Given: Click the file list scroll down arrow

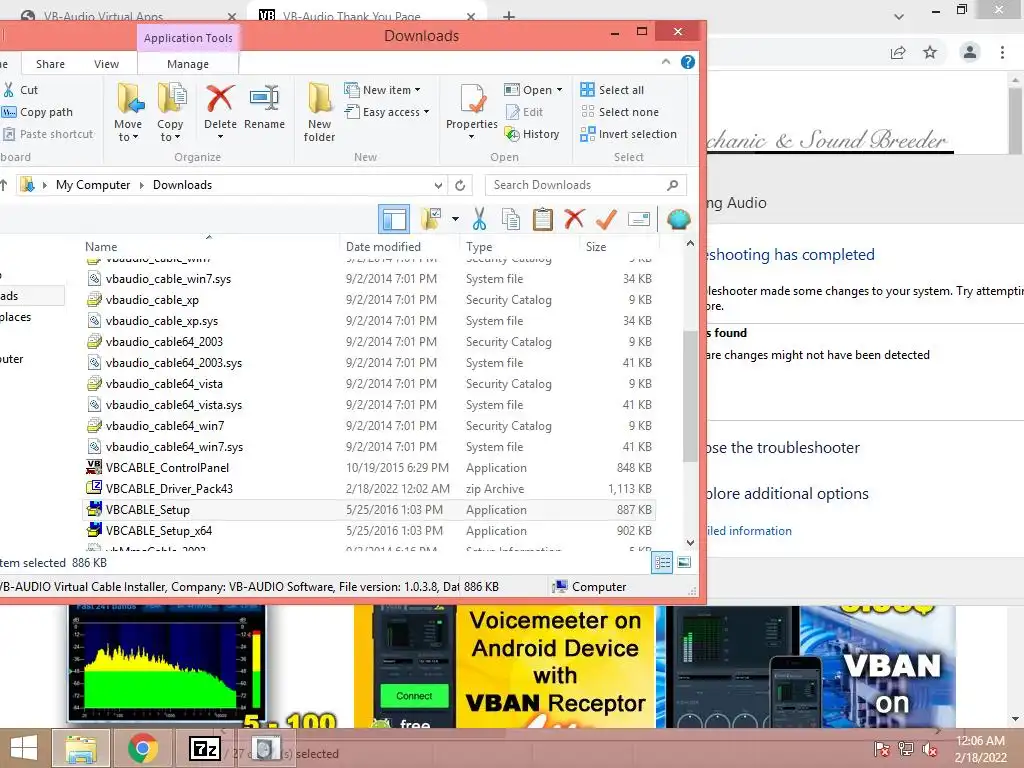Looking at the screenshot, I should point(690,543).
